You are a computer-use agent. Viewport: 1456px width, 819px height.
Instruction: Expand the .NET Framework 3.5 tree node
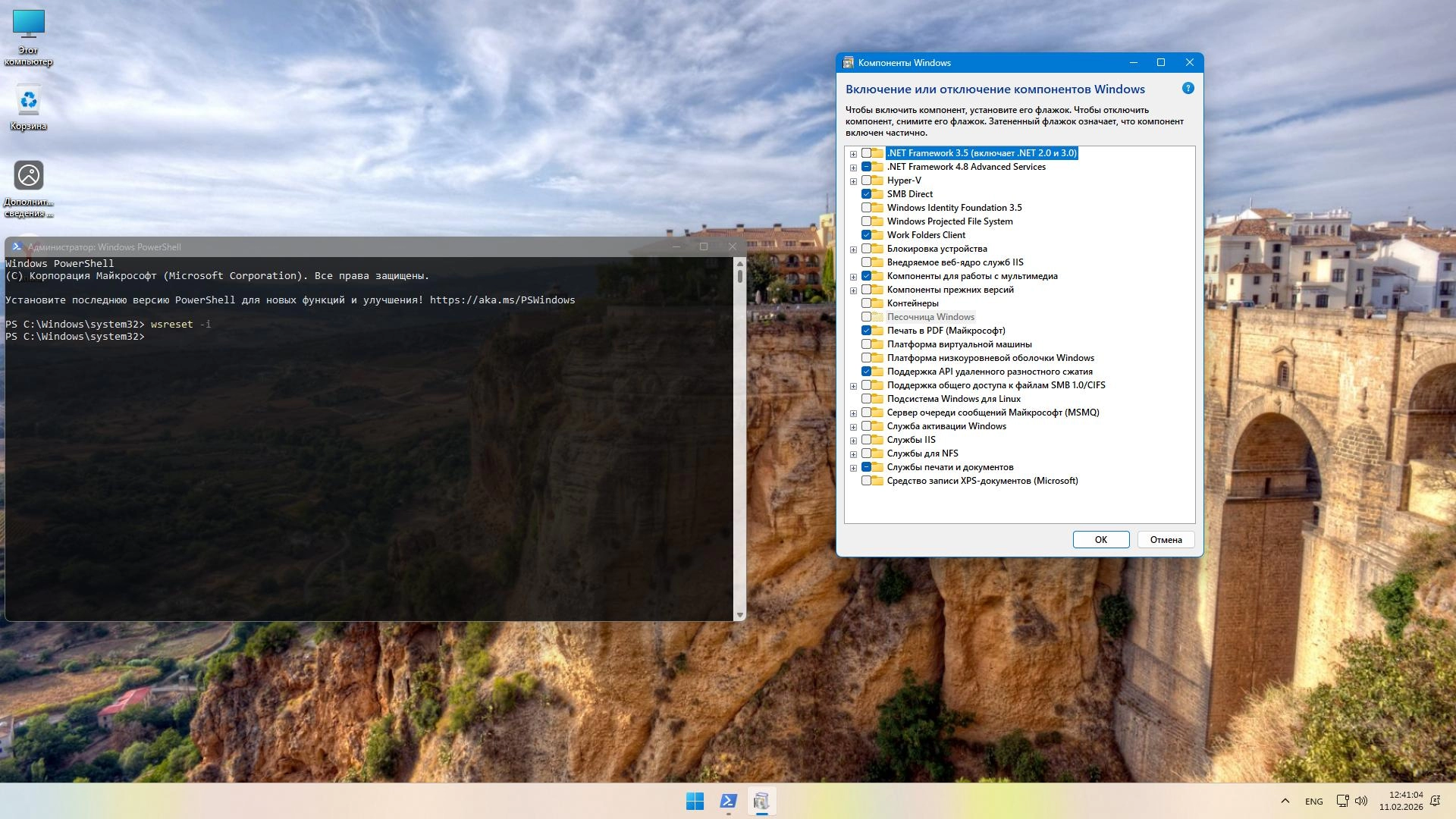point(853,154)
